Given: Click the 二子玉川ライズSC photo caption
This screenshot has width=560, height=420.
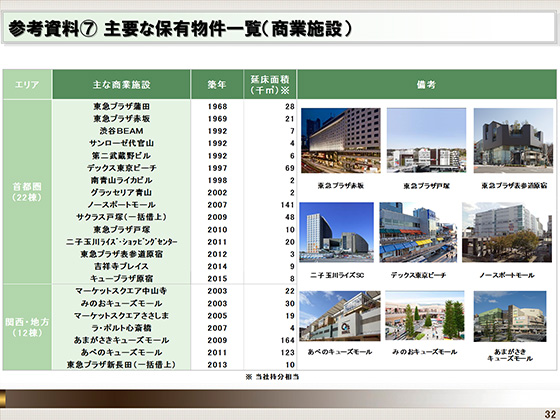Looking at the screenshot, I should pyautogui.click(x=337, y=275).
